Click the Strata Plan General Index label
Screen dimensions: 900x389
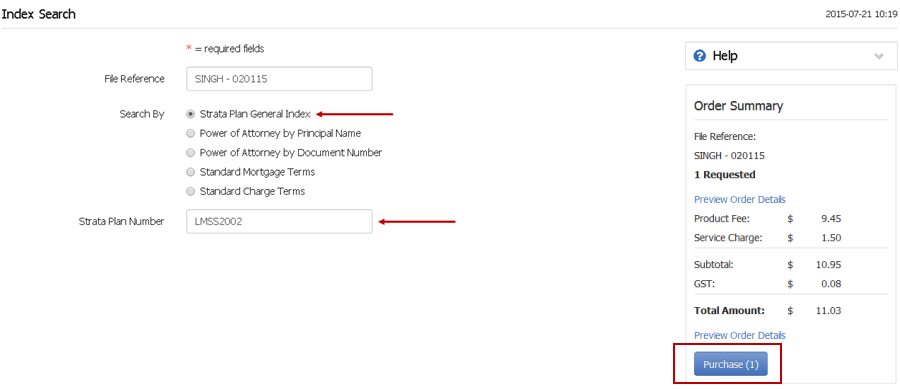pyautogui.click(x=255, y=114)
